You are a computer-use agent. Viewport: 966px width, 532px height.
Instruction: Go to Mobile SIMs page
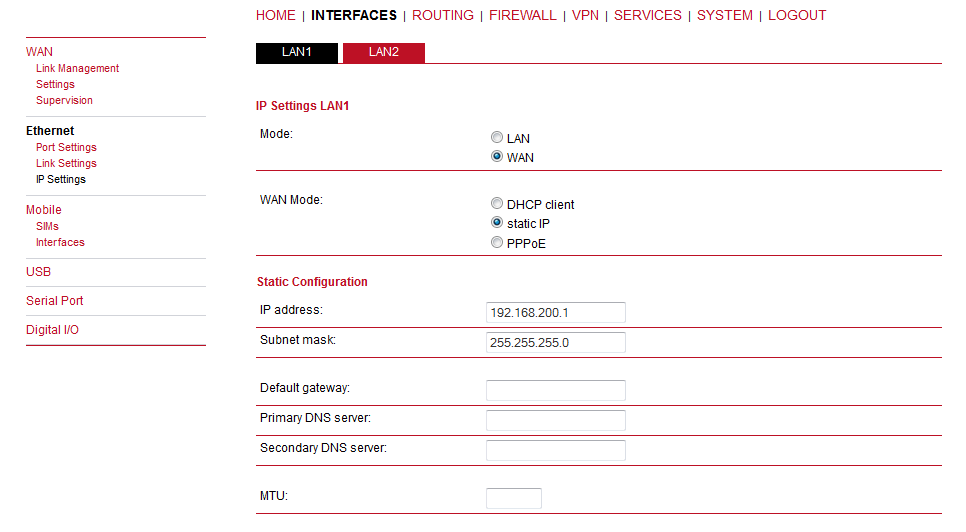click(47, 226)
